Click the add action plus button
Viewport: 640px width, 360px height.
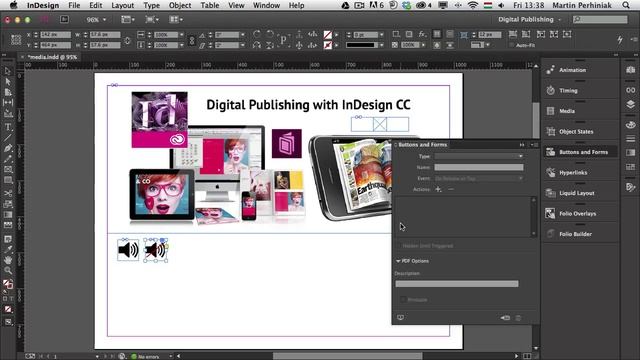coord(438,189)
